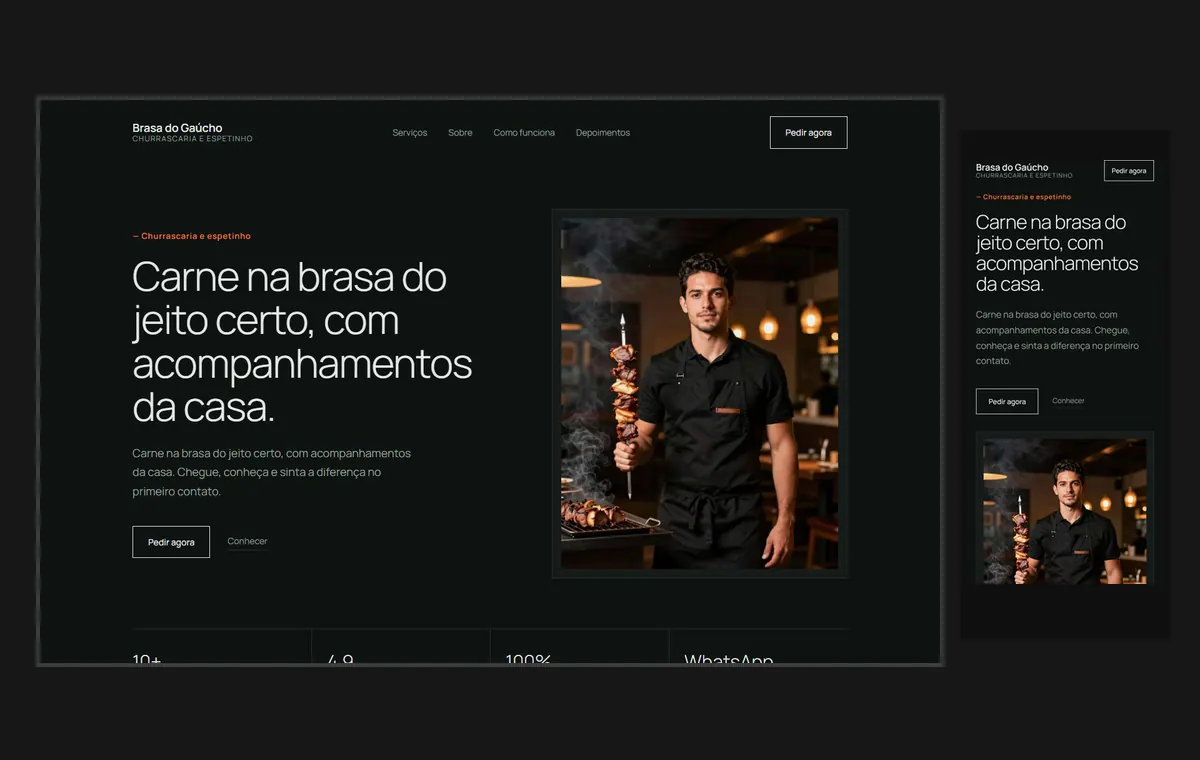Tap the mobile preview orange label "Churrascaria e espetinho"
Image resolution: width=1200 pixels, height=760 pixels.
[x=1023, y=197]
